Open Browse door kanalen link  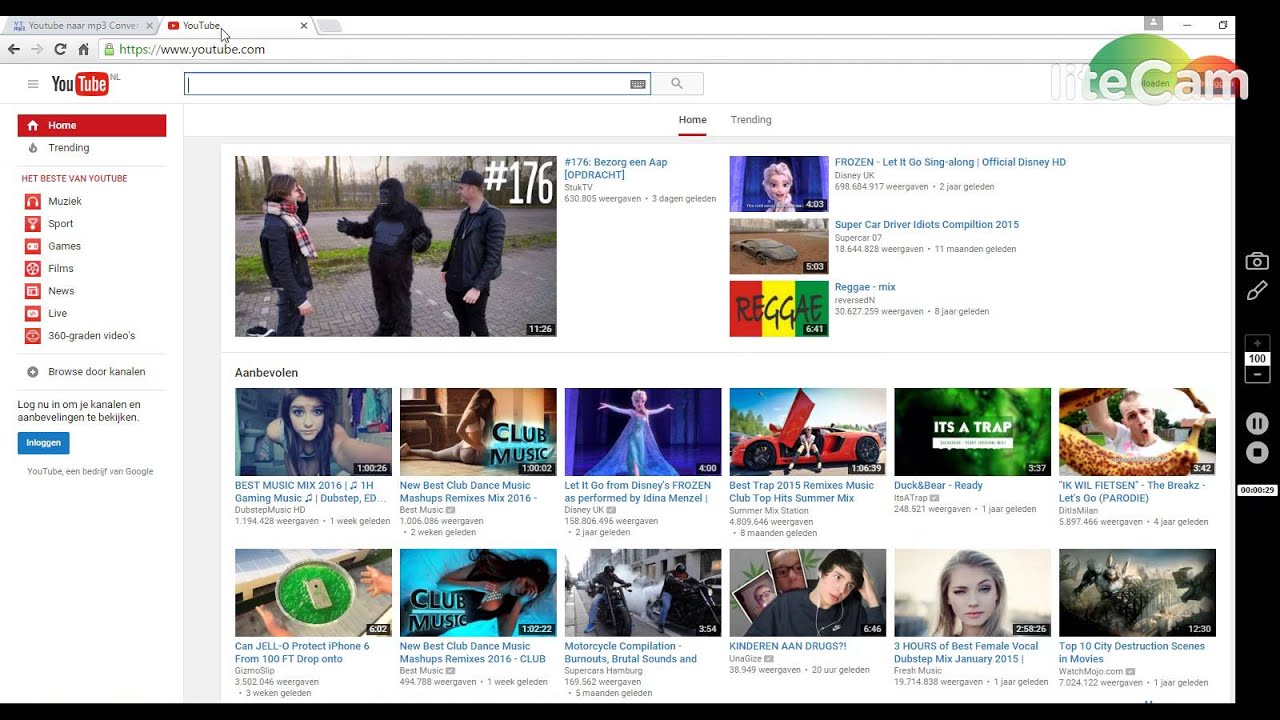click(x=97, y=372)
